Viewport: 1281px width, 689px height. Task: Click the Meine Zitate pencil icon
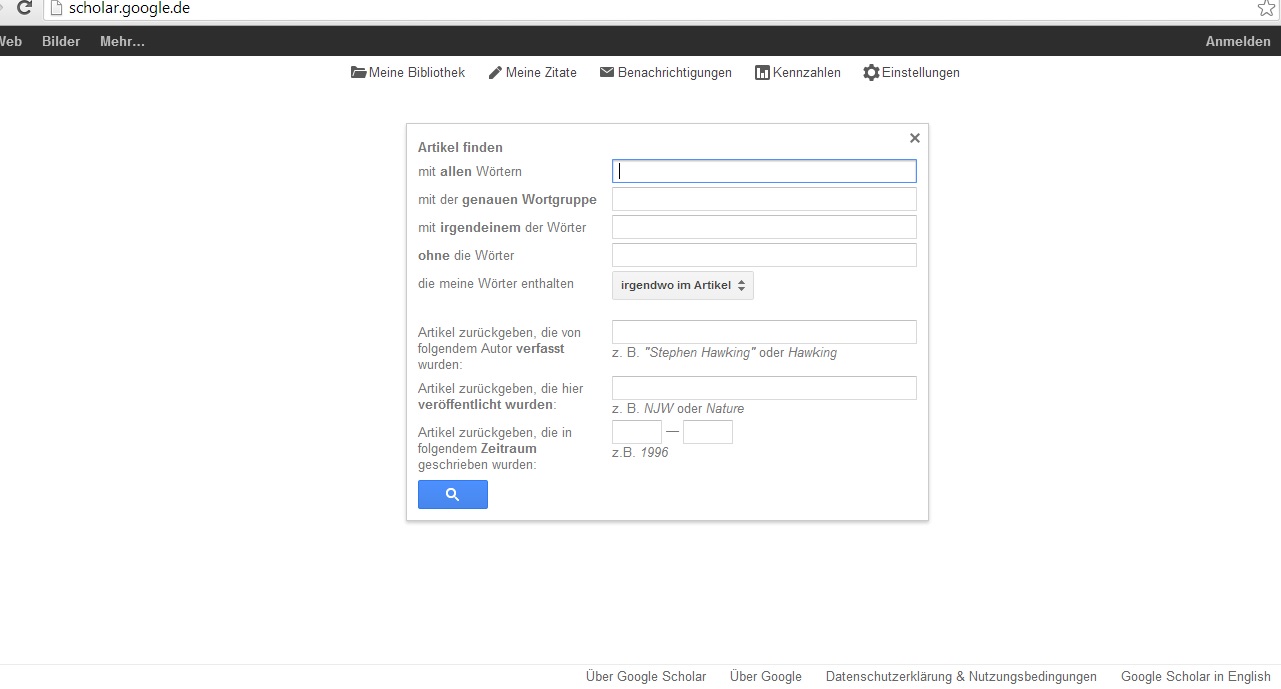click(495, 73)
